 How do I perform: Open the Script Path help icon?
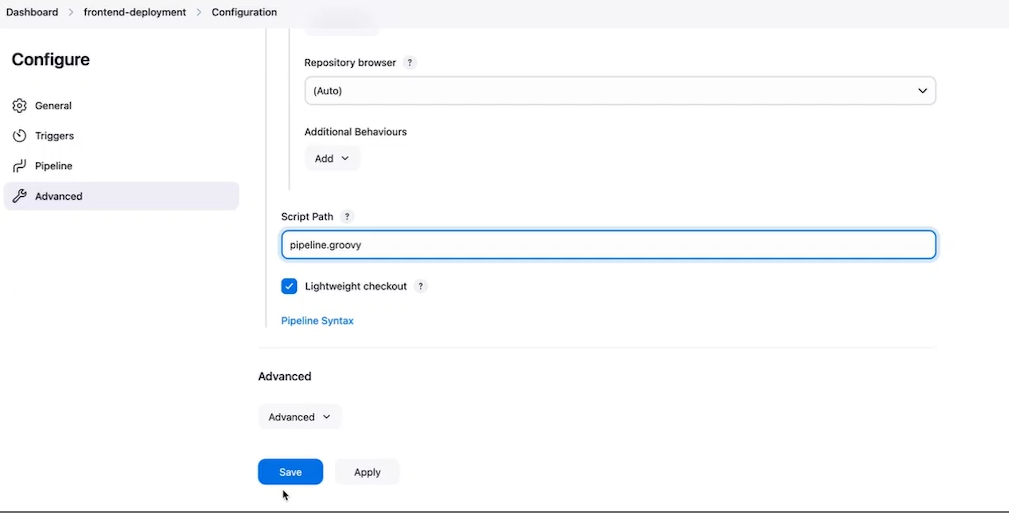pyautogui.click(x=347, y=217)
